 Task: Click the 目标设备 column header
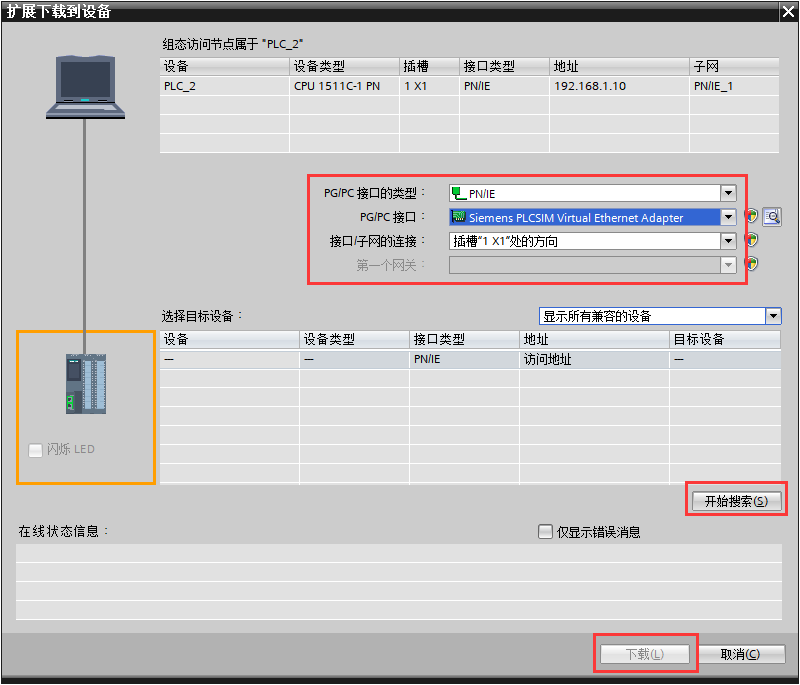coord(724,339)
